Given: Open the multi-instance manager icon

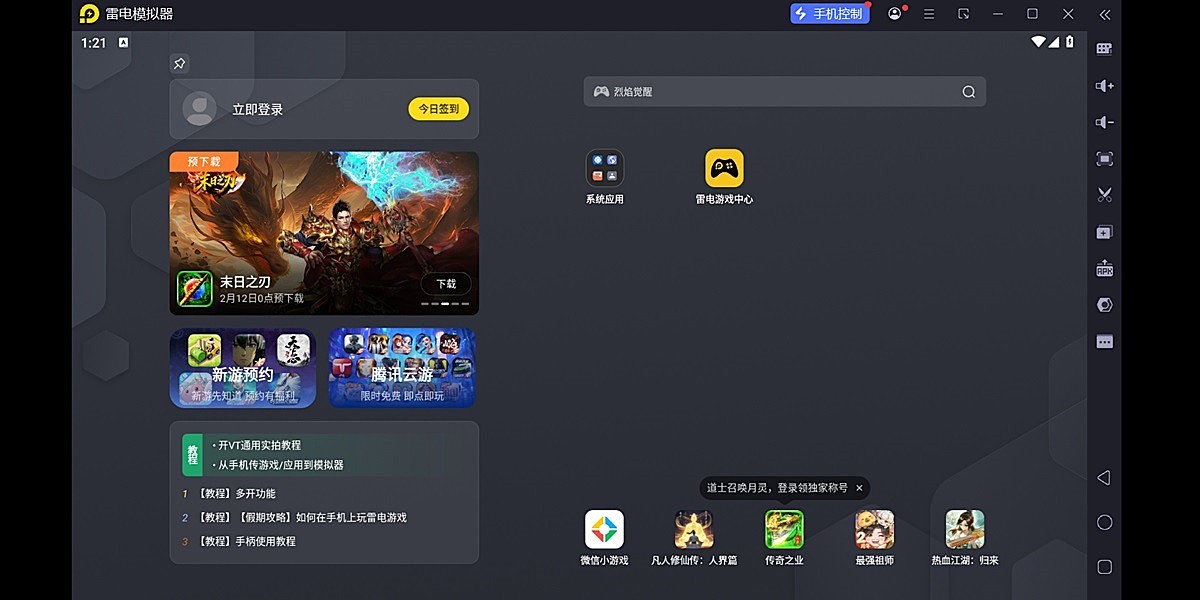Looking at the screenshot, I should pyautogui.click(x=1104, y=232).
